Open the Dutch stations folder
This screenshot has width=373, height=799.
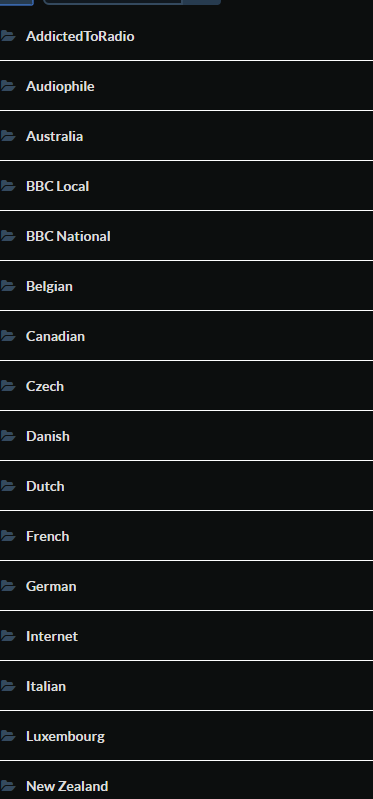point(186,486)
